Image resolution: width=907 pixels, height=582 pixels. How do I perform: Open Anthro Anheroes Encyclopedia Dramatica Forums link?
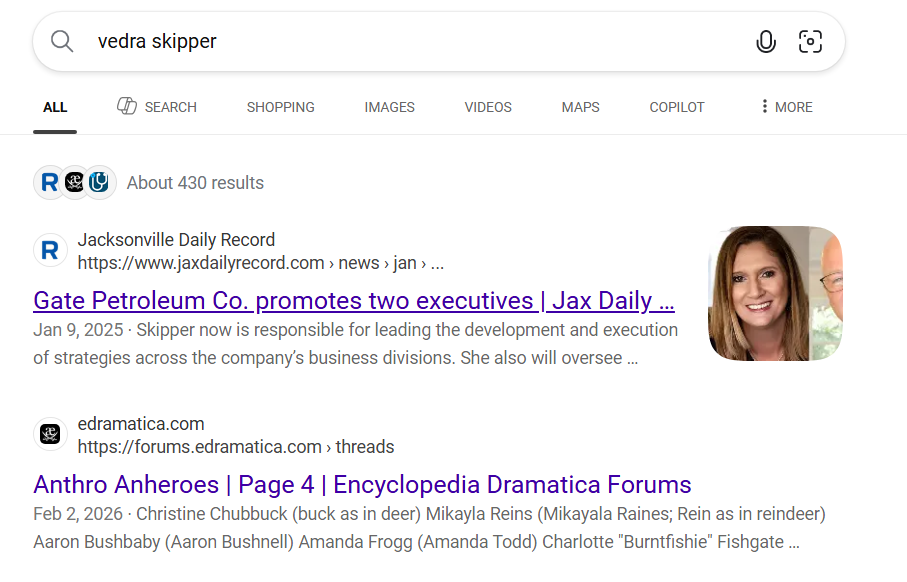coord(362,485)
